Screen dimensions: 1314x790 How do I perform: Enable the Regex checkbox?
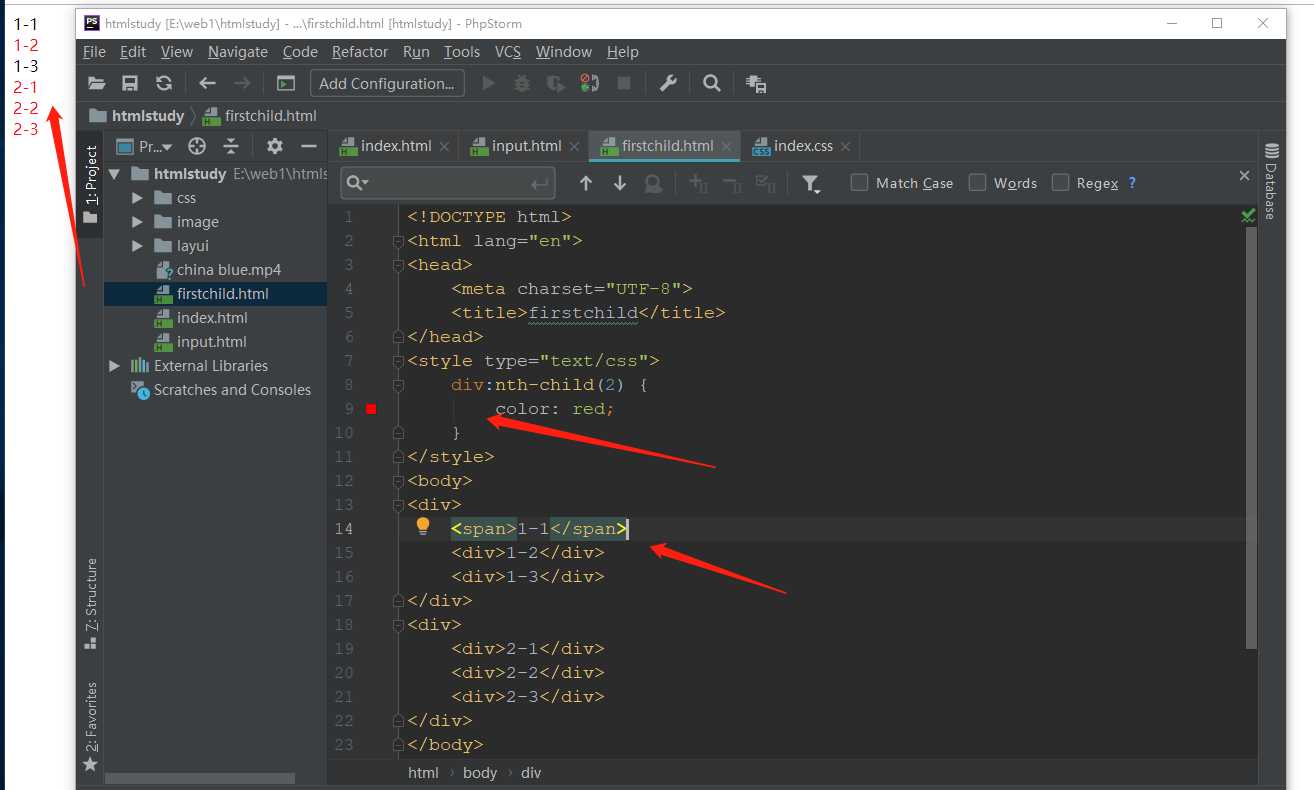coord(1060,182)
